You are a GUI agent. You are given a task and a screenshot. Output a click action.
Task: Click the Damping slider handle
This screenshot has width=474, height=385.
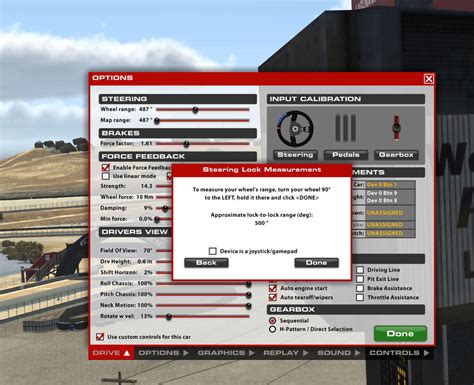click(x=165, y=209)
